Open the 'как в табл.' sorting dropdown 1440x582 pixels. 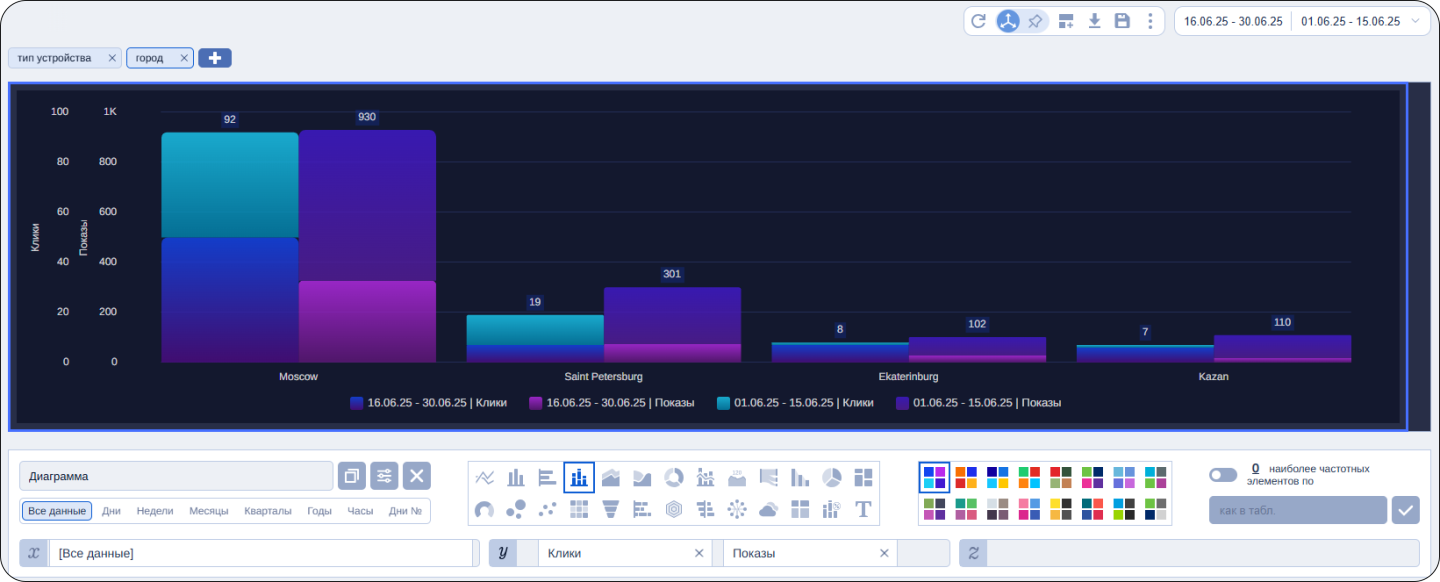1297,510
